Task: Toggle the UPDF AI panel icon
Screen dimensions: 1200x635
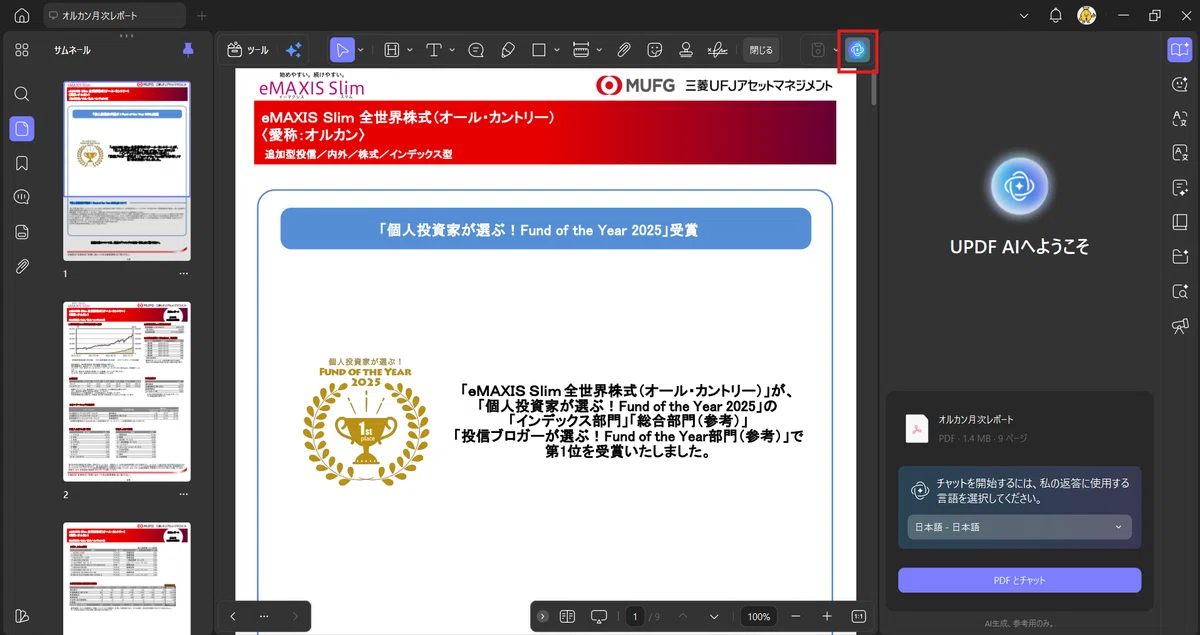Action: pos(857,50)
